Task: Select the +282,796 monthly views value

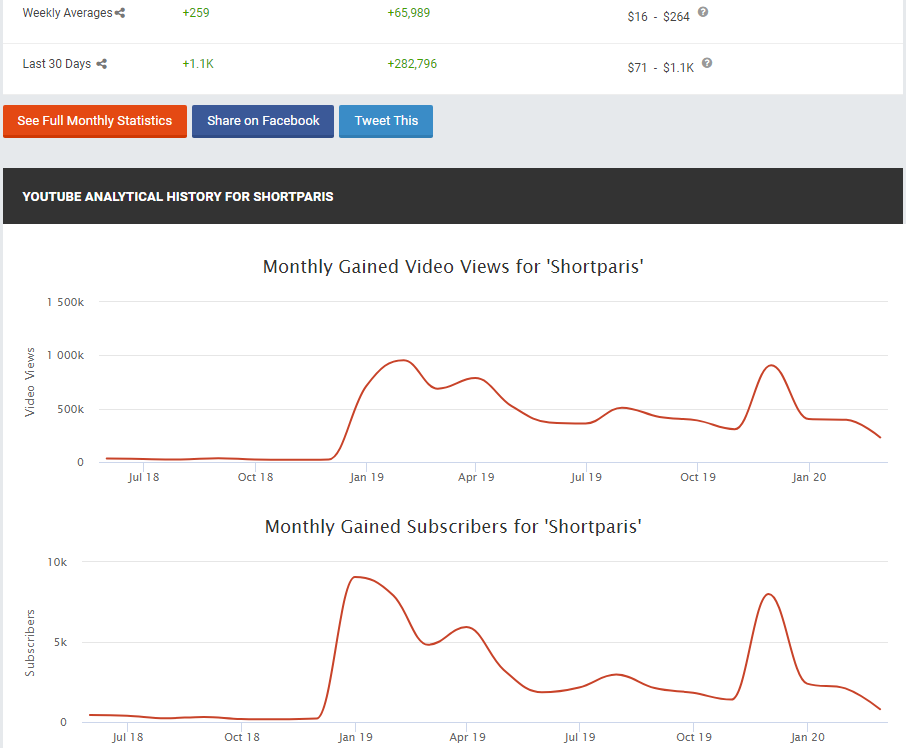Action: [x=412, y=64]
